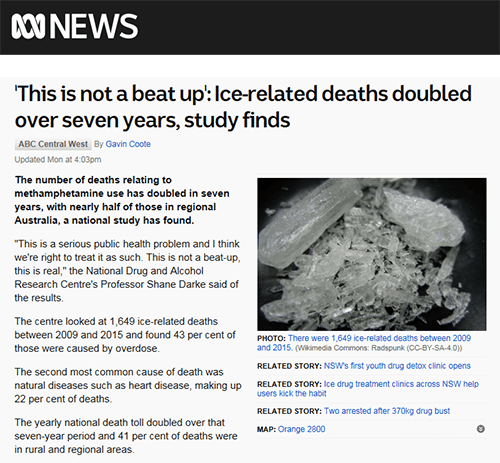Viewport: 500px width, 463px height.
Task: Click the Professor Shane Darke quote paragraph
Action: pos(127,271)
